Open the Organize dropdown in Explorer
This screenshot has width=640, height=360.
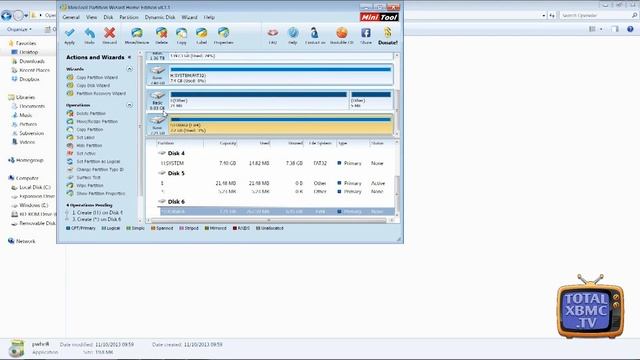19,29
